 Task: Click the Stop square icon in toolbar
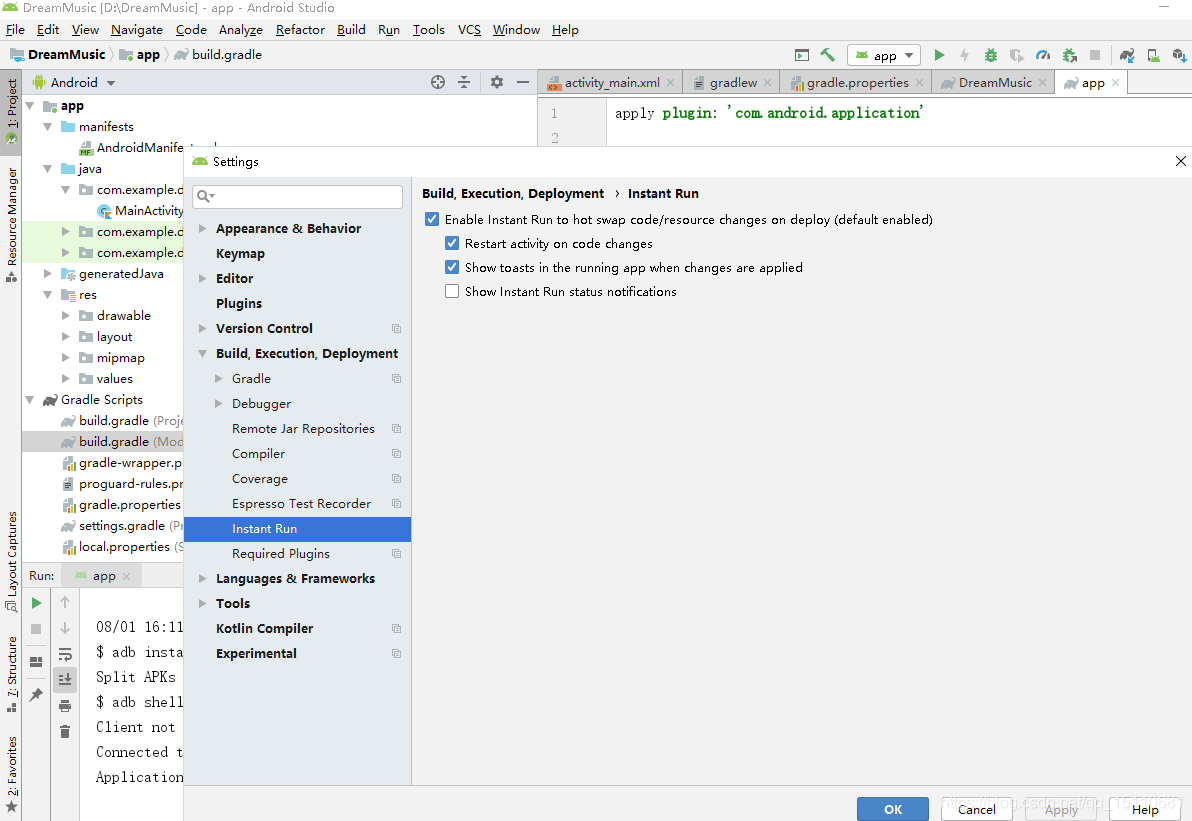pyautogui.click(x=1095, y=55)
